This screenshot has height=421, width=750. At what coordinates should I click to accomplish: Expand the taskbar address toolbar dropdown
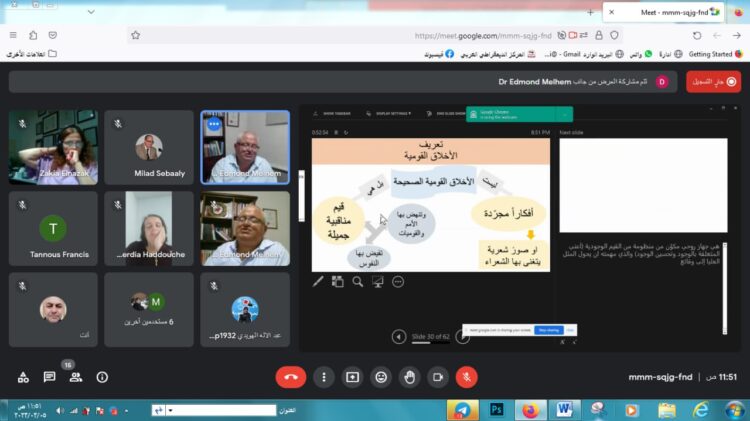170,410
